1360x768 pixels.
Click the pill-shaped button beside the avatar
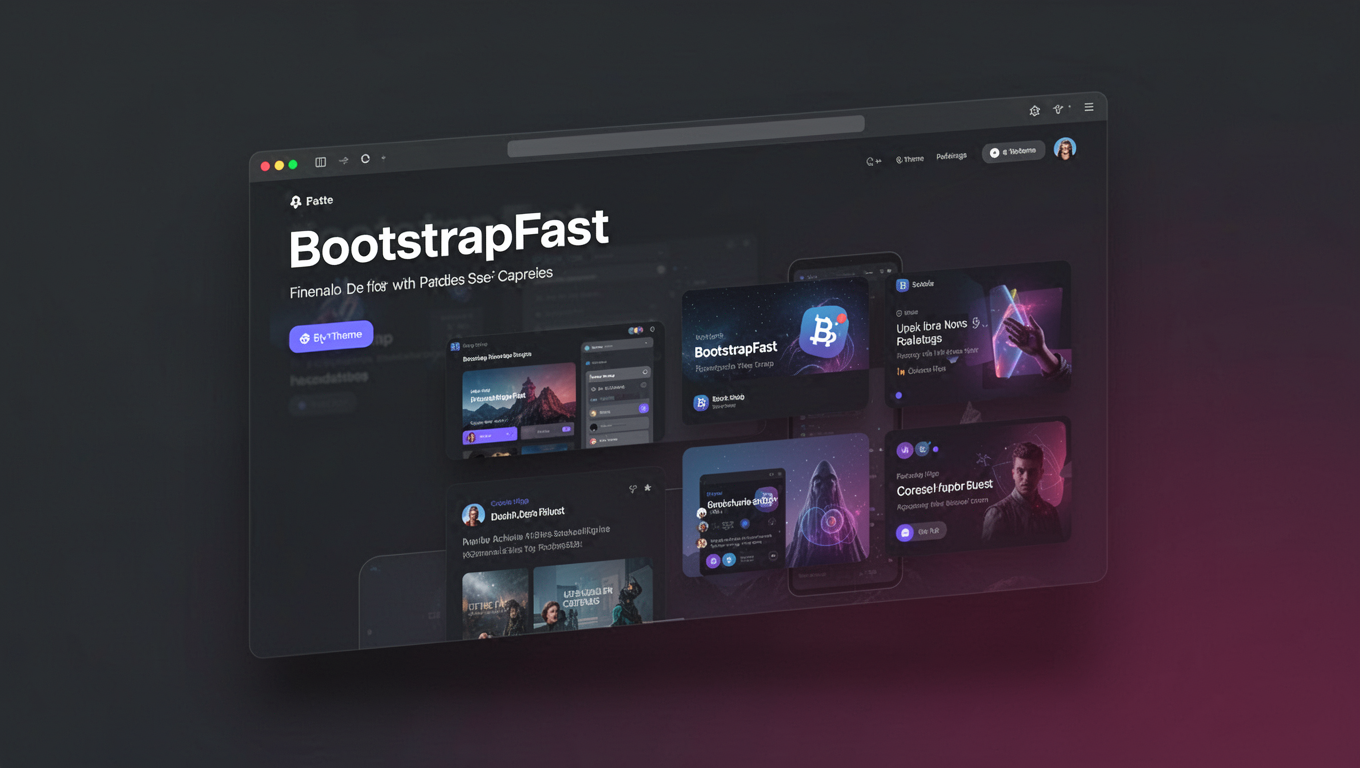pyautogui.click(x=1013, y=152)
